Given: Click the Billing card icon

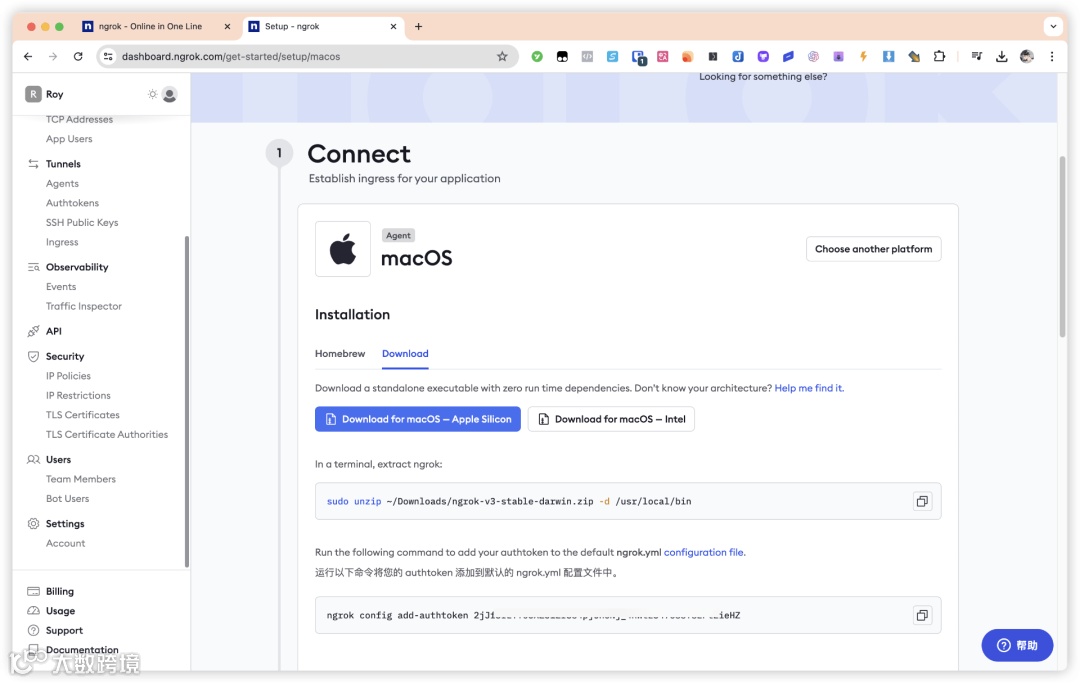Looking at the screenshot, I should point(34,592).
